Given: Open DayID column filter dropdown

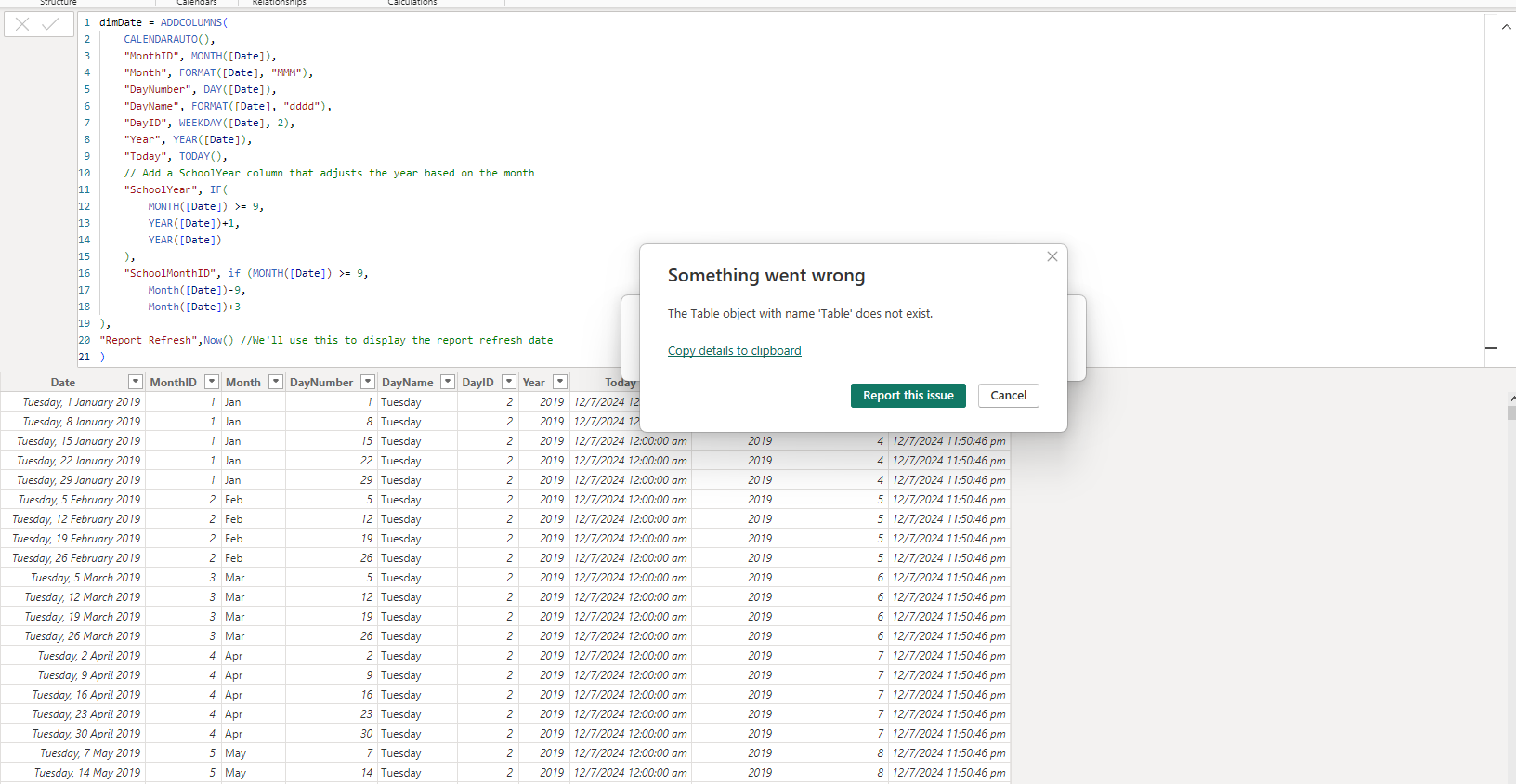Looking at the screenshot, I should 509,382.
